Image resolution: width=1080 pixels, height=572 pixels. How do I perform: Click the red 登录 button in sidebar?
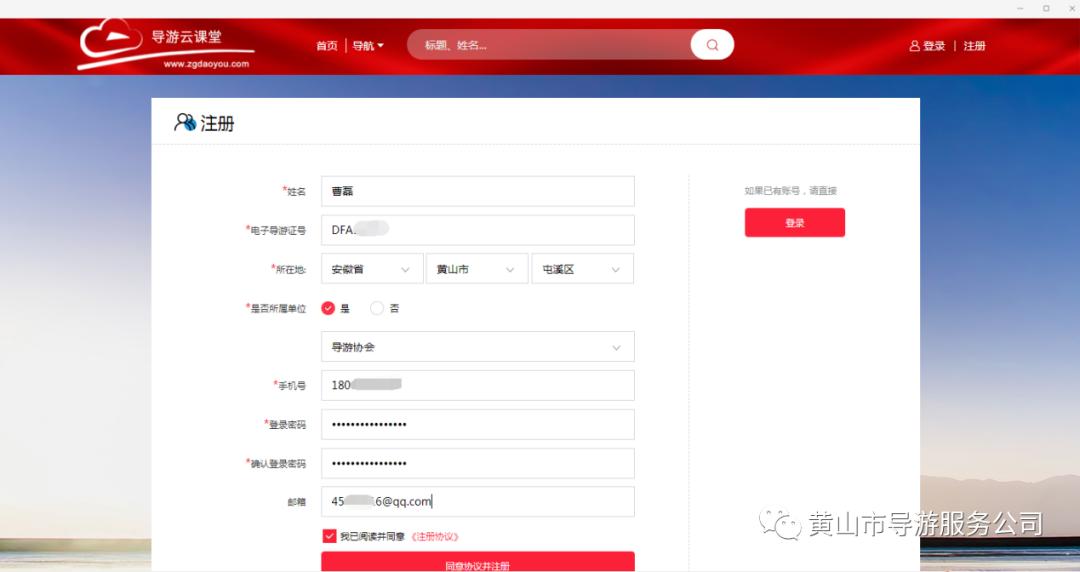794,223
